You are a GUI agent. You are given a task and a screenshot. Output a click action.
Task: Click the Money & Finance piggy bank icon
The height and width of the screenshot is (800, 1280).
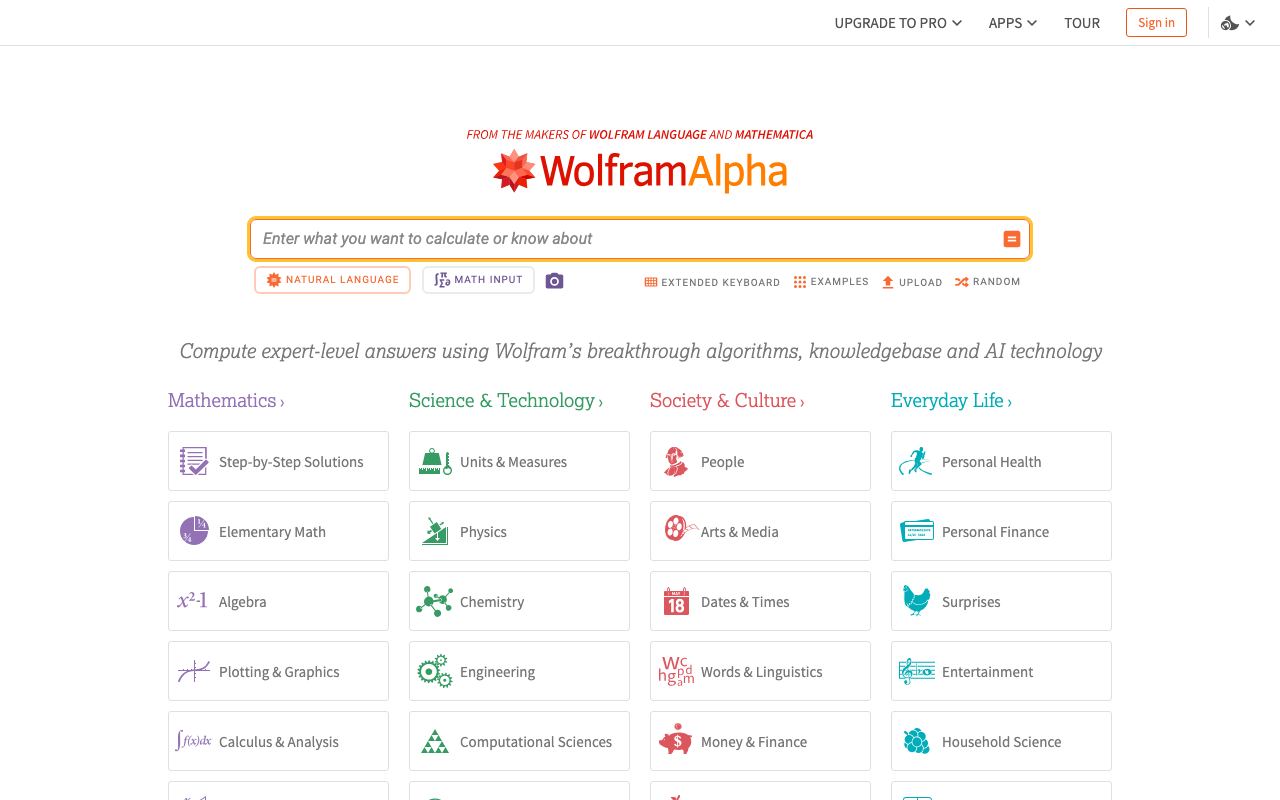(x=676, y=740)
